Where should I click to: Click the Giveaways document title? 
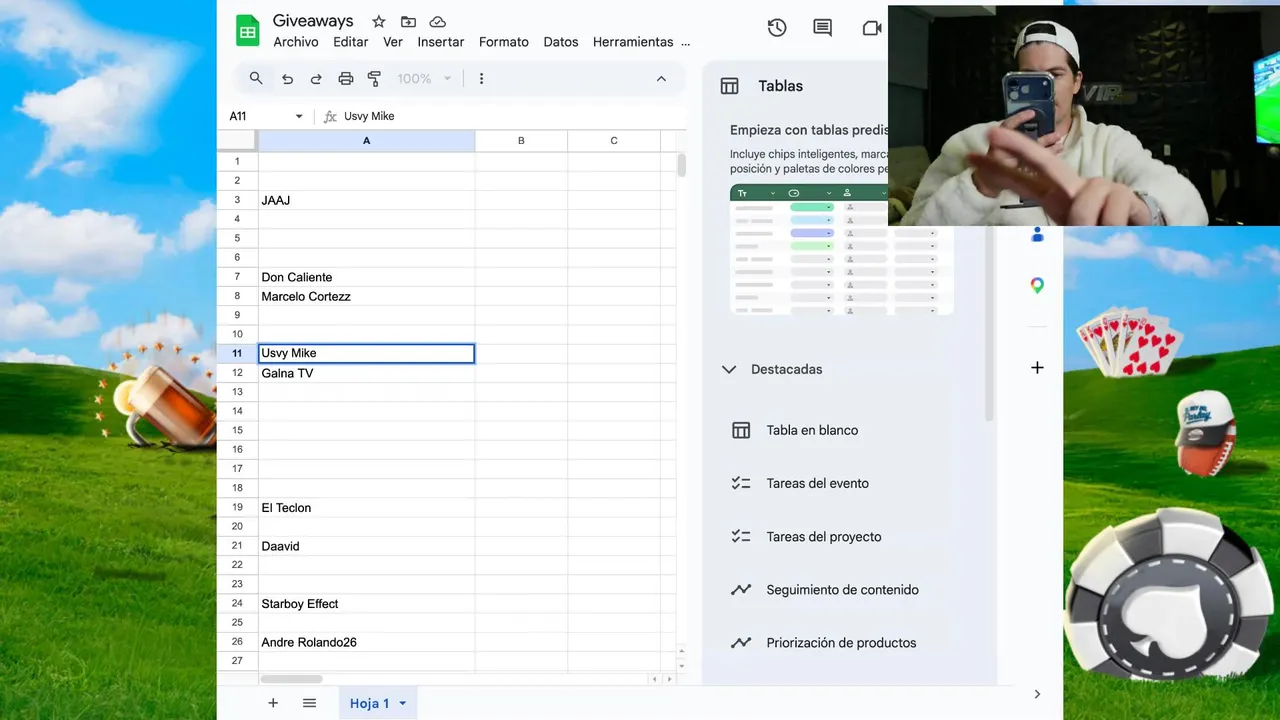tap(313, 21)
